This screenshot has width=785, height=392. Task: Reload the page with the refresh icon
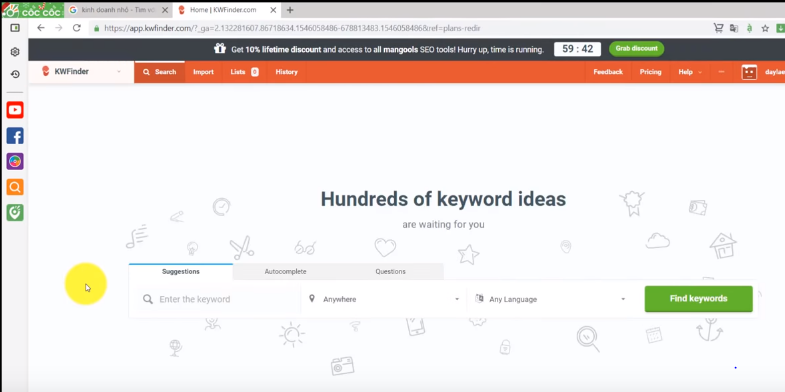pyautogui.click(x=77, y=28)
